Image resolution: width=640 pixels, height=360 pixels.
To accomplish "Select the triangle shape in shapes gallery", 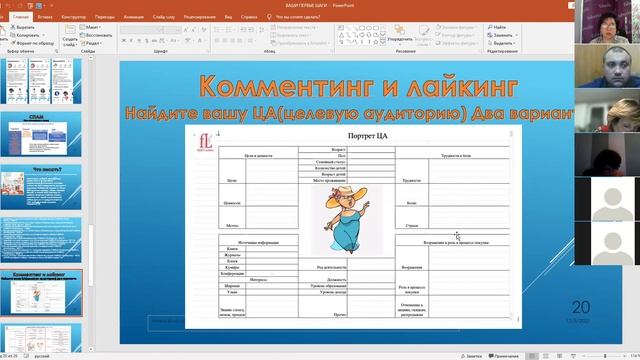I will coord(341,35).
